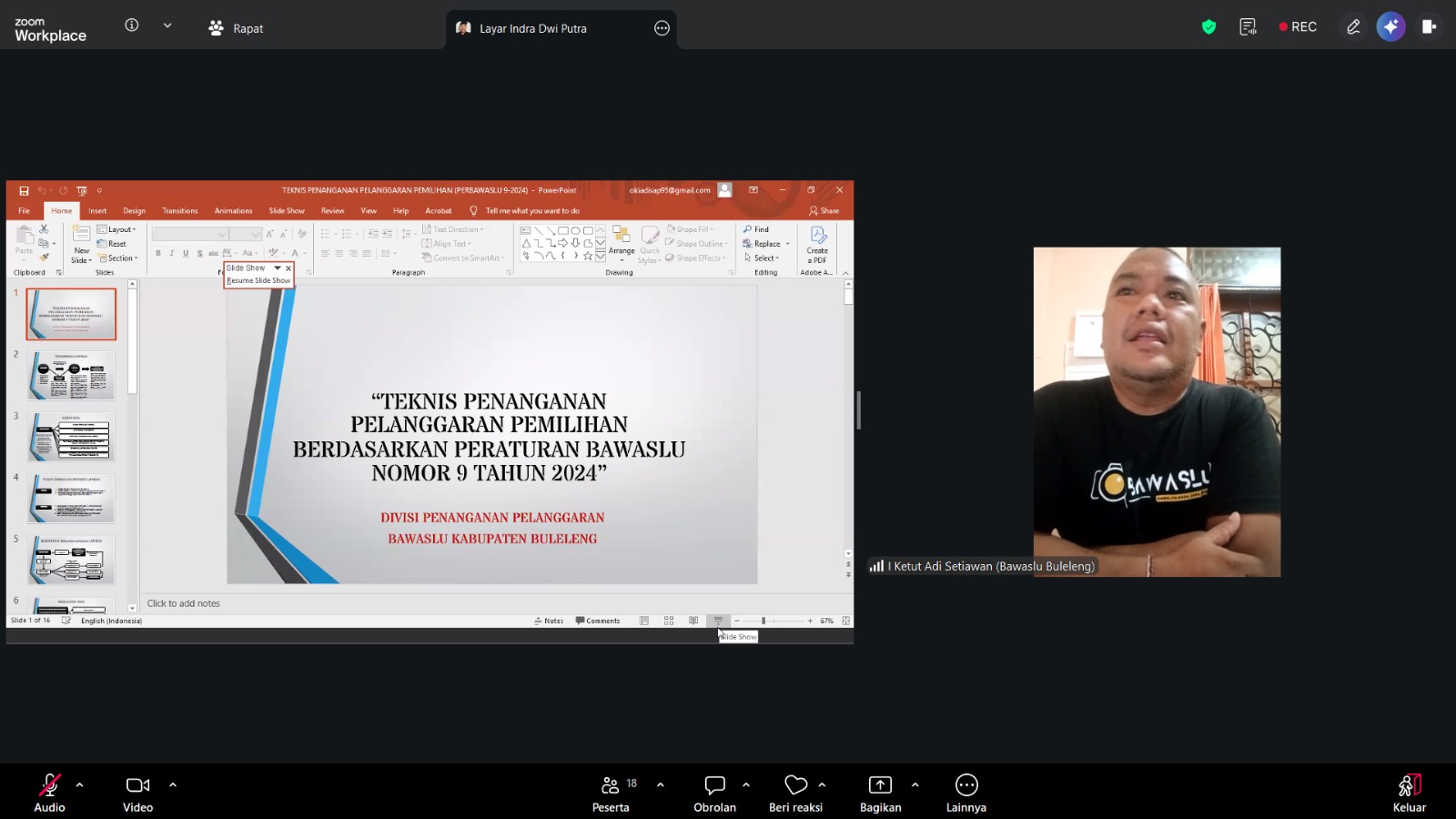This screenshot has width=1456, height=819.
Task: Expand share options arrow
Action: click(915, 784)
